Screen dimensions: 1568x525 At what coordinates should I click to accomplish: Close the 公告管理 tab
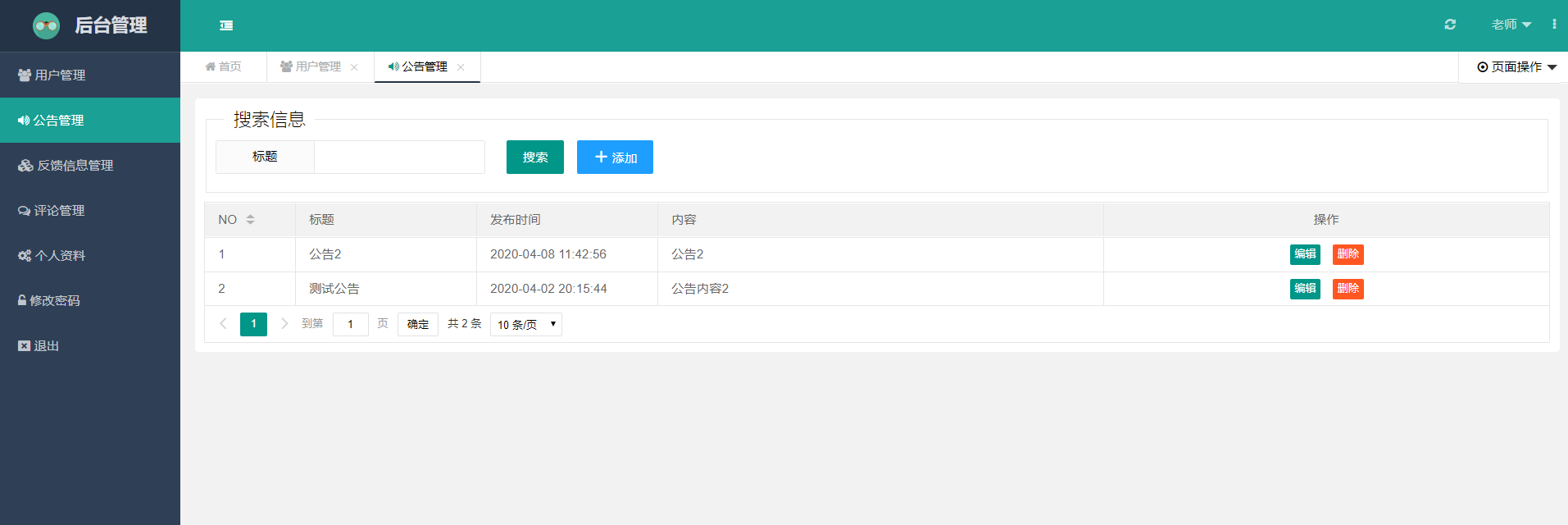pyautogui.click(x=461, y=67)
